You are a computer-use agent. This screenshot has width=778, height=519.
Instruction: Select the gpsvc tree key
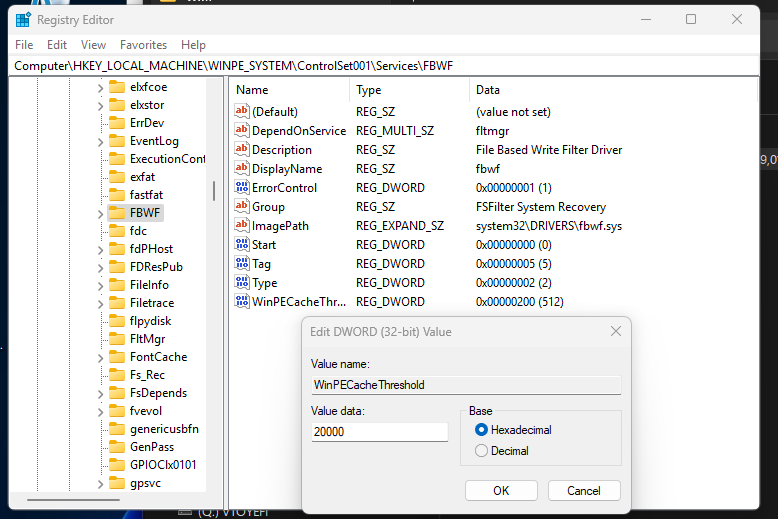tap(145, 483)
